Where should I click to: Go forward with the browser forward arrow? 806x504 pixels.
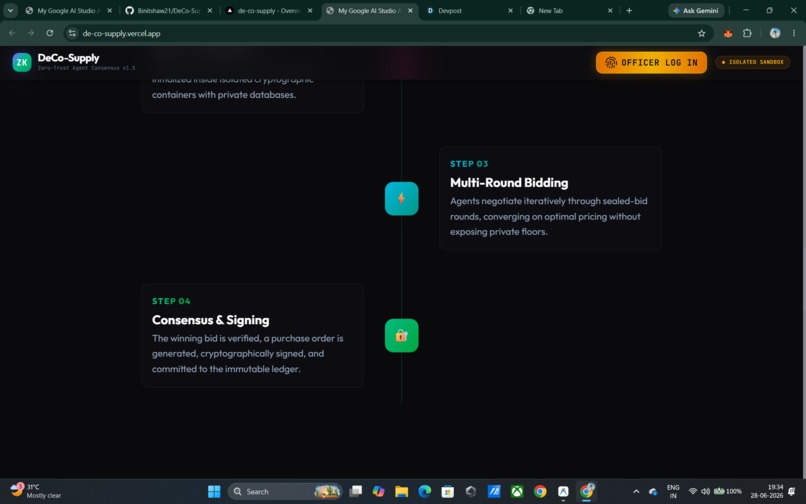[x=31, y=33]
